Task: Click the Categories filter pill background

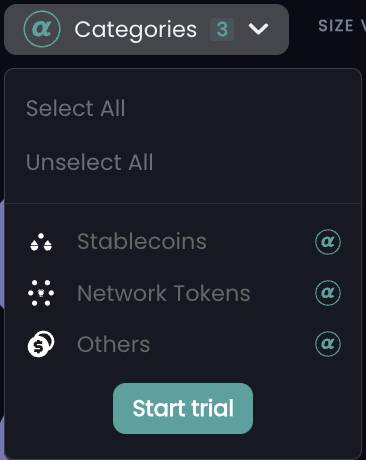Action: (146, 29)
